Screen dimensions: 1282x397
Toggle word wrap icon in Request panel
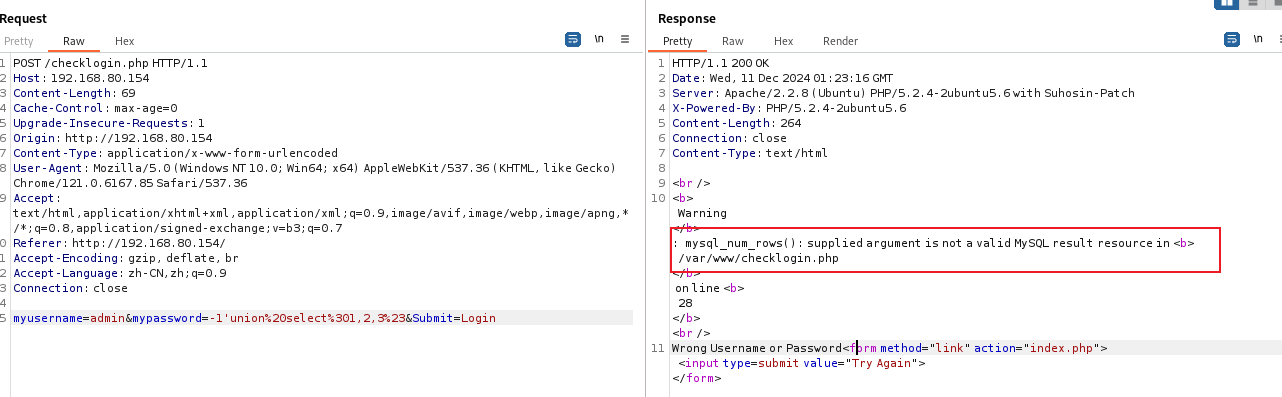(573, 39)
